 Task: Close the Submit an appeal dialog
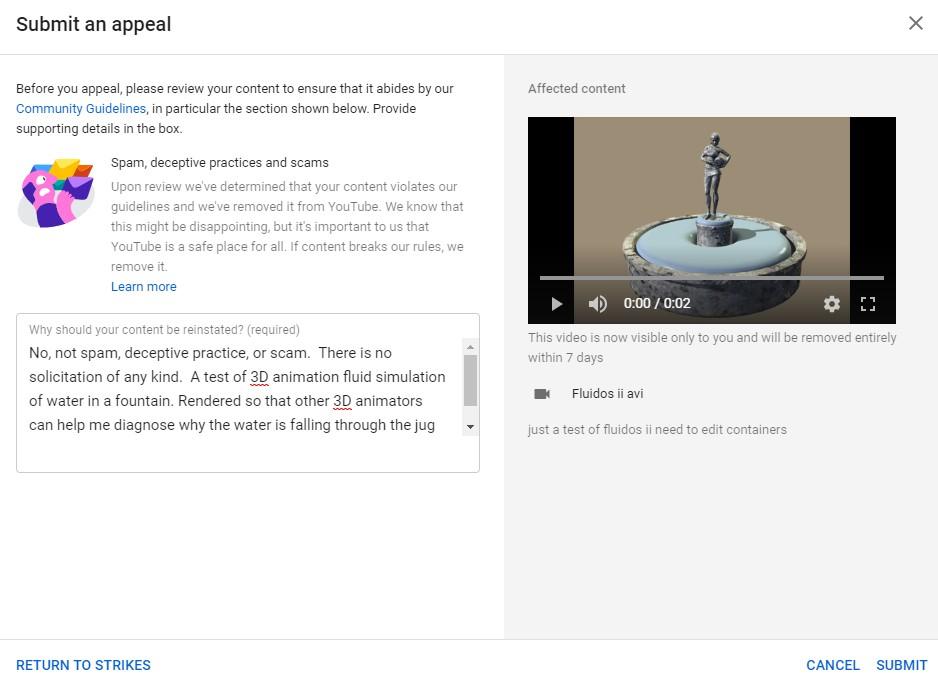pyautogui.click(x=915, y=23)
